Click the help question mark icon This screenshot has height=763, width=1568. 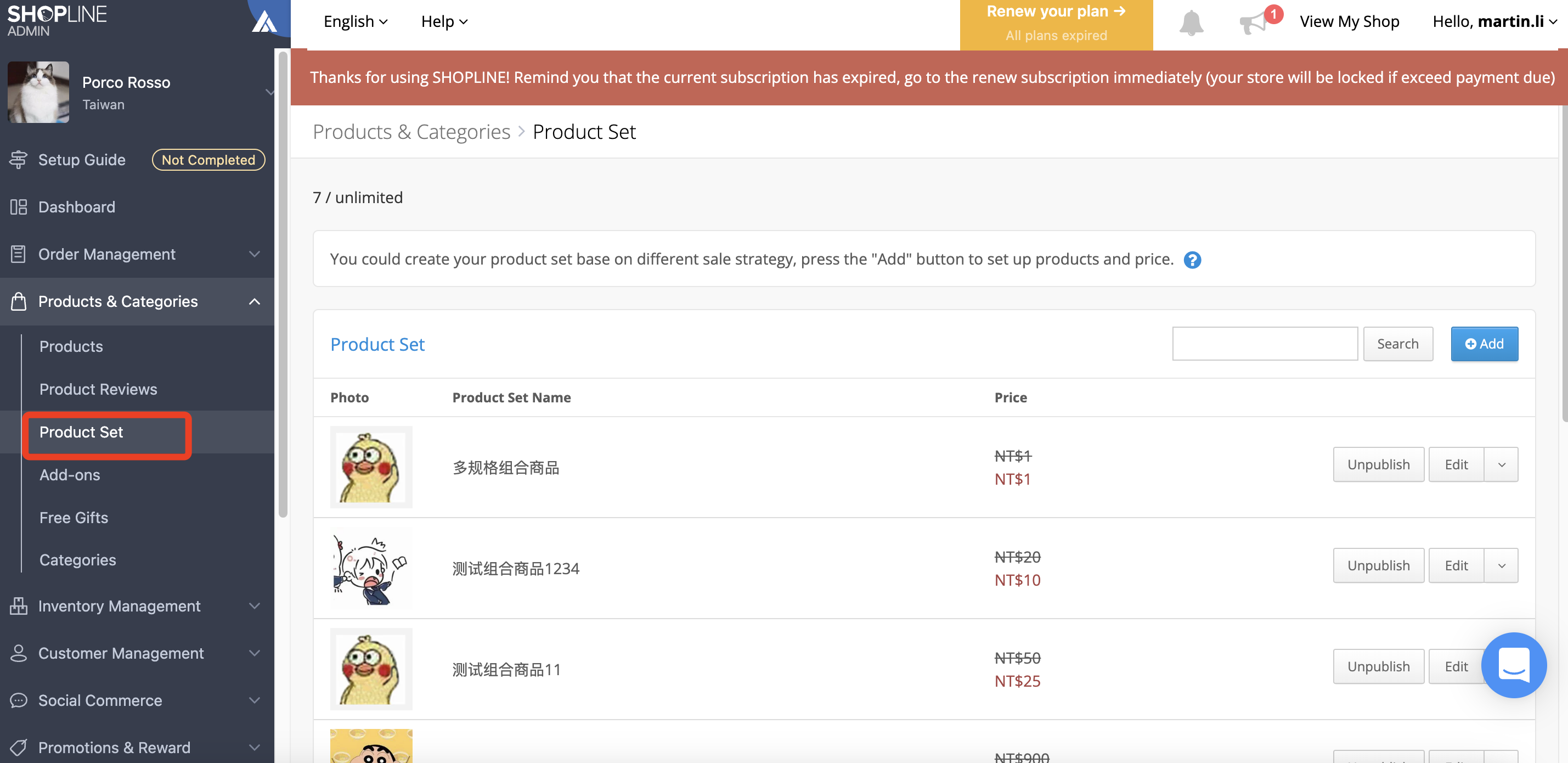tap(1192, 260)
